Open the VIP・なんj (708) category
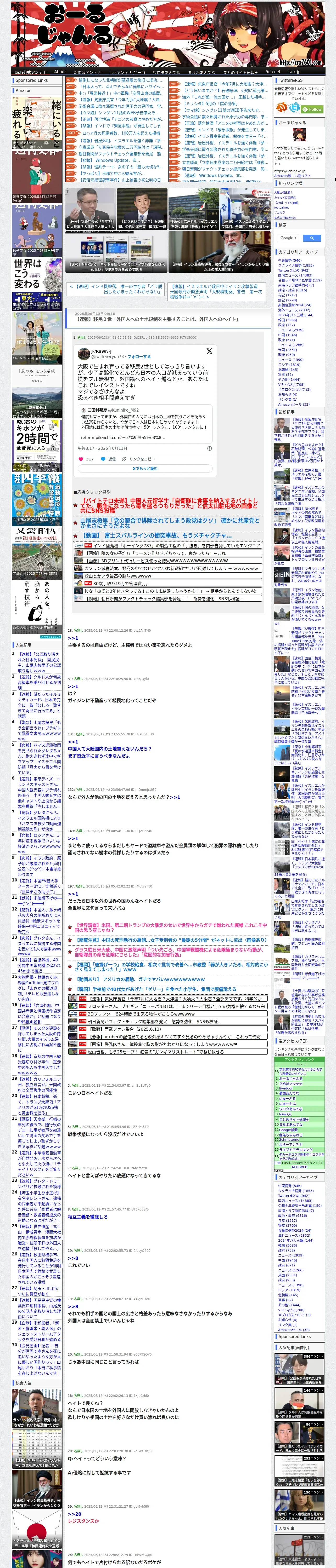 point(291,384)
